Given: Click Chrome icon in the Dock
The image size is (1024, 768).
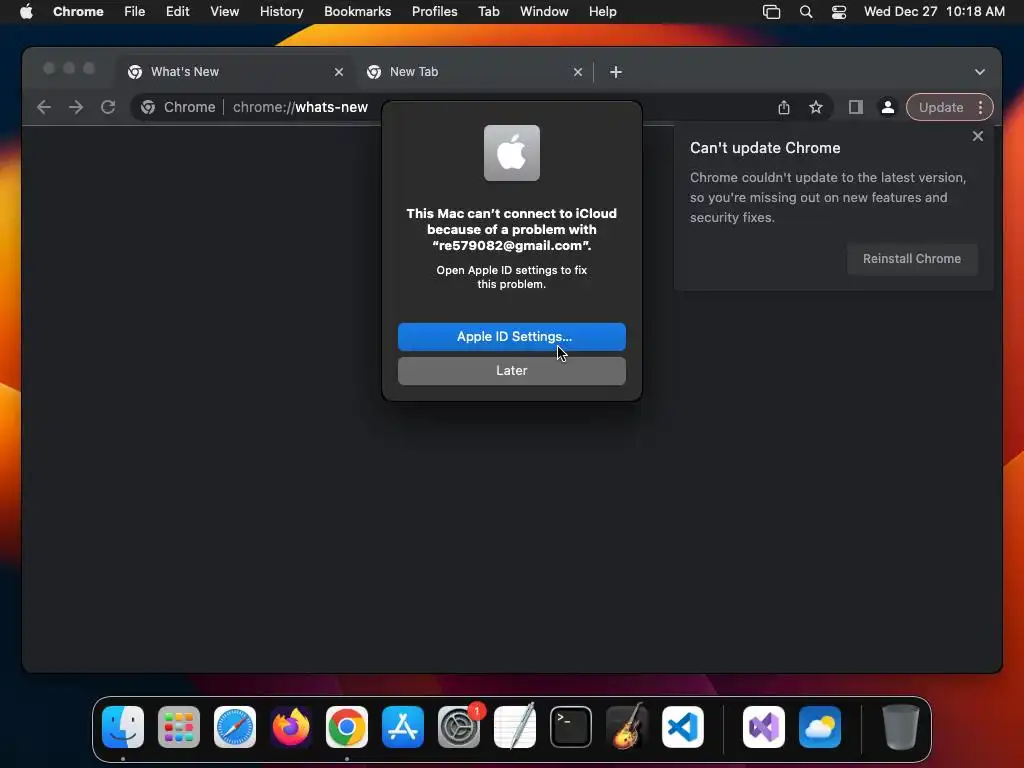Looking at the screenshot, I should 347,727.
